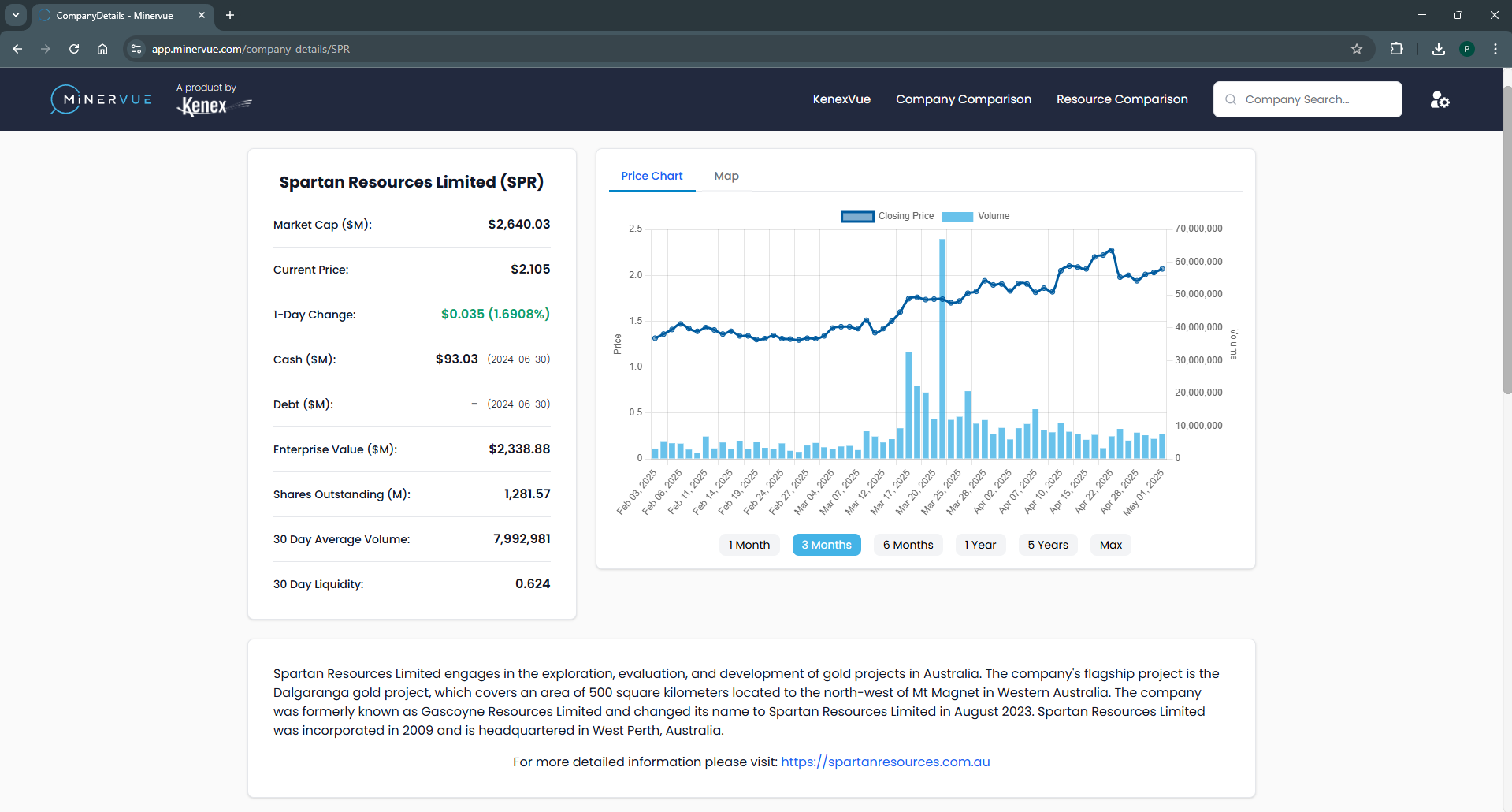1512x812 pixels.
Task: Open browser downloads icon
Action: pos(1438,49)
